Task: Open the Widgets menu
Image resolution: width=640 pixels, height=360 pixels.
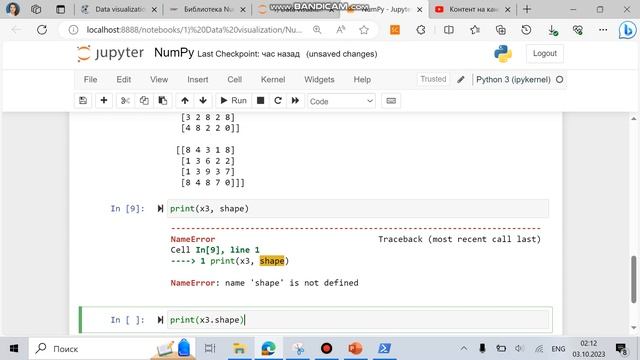Action: click(319, 80)
